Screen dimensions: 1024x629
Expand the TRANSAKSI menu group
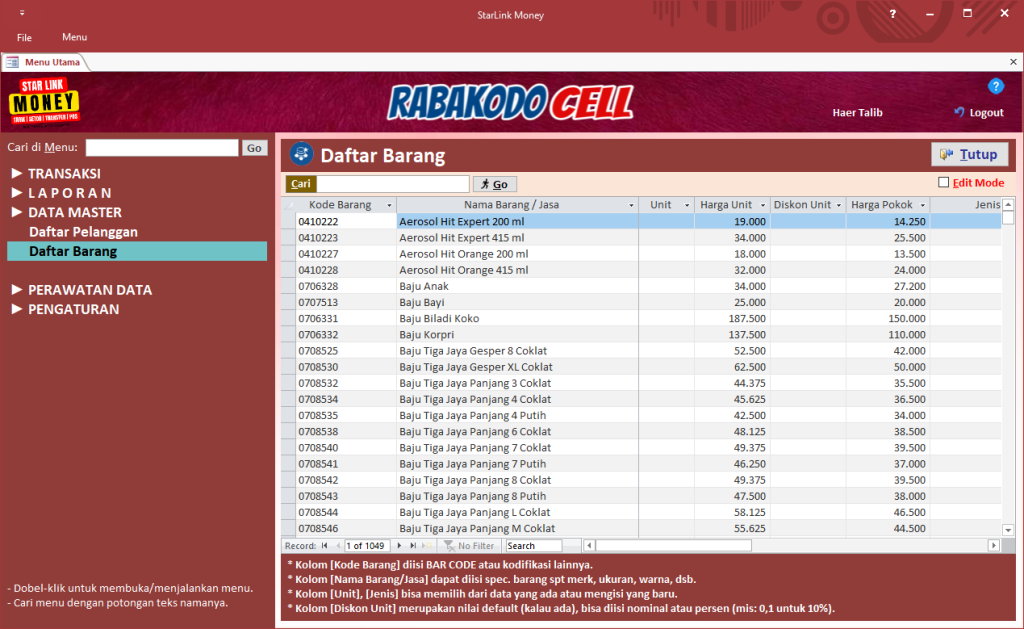point(17,173)
